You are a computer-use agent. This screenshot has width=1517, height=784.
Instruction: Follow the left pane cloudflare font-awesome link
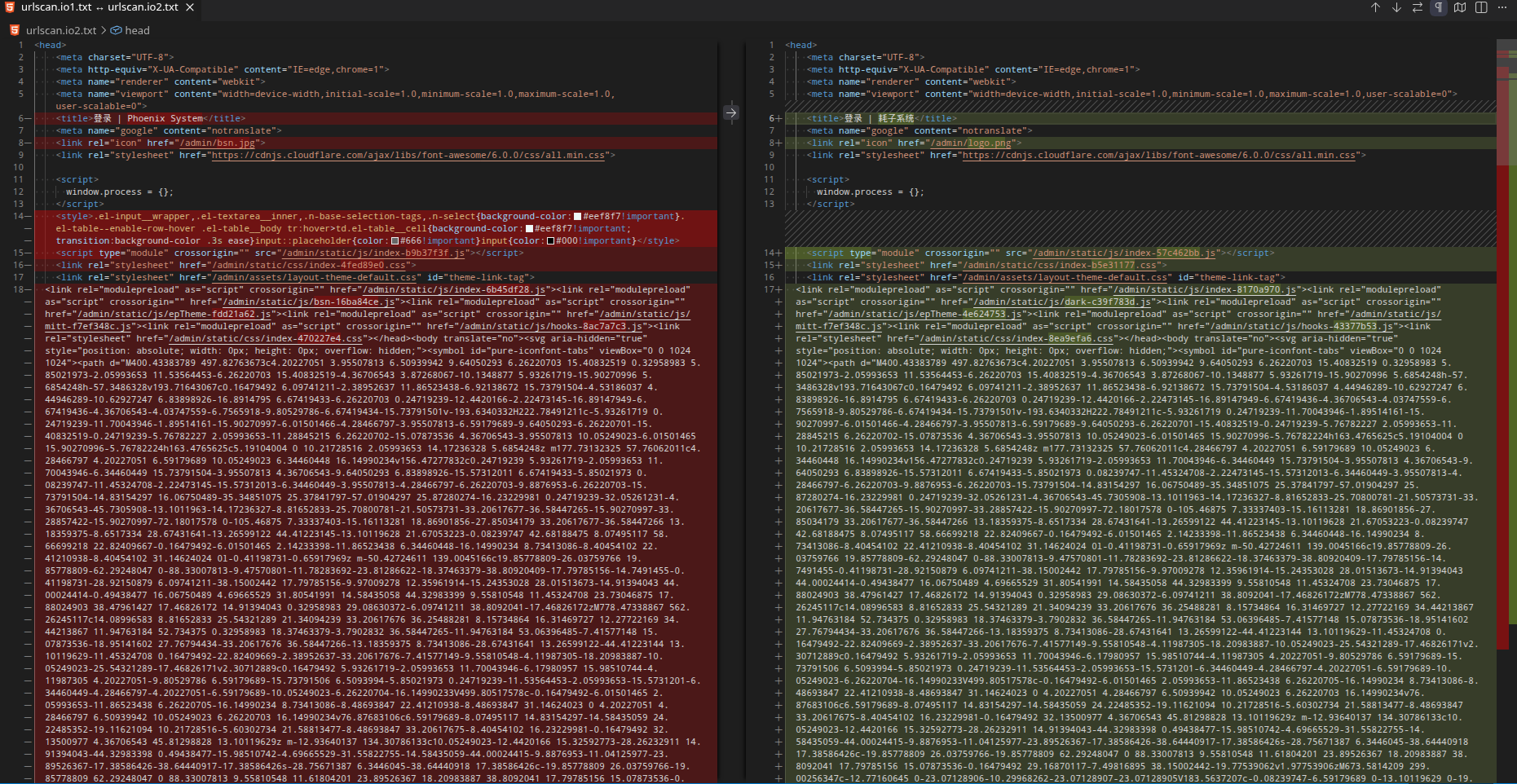(x=408, y=155)
